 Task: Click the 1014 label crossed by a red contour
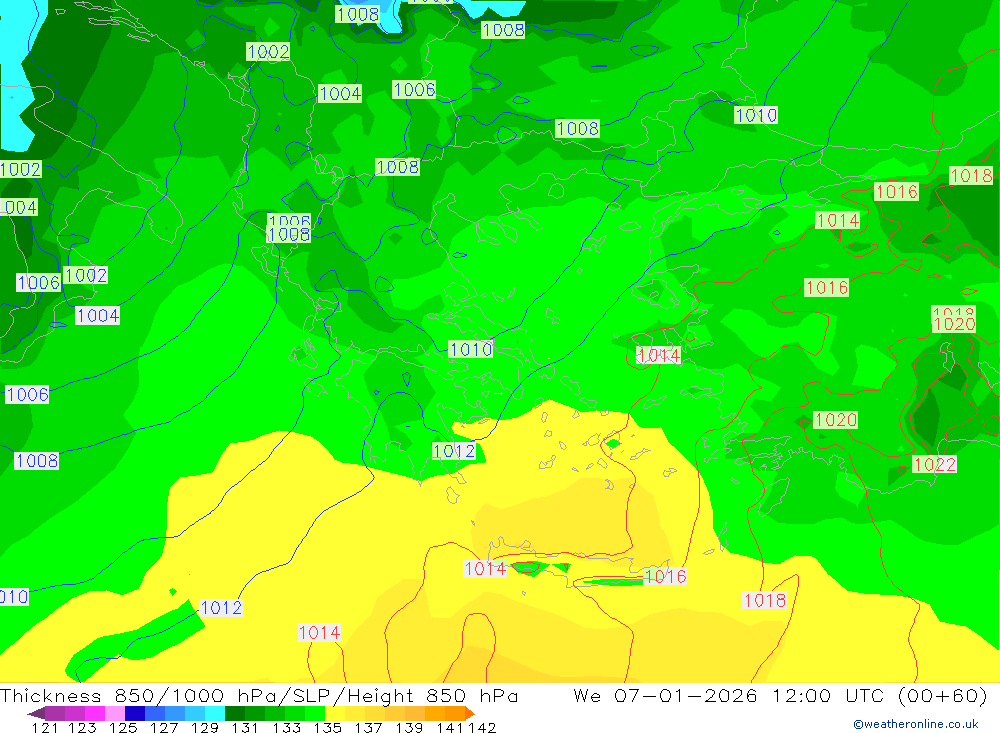click(x=659, y=355)
